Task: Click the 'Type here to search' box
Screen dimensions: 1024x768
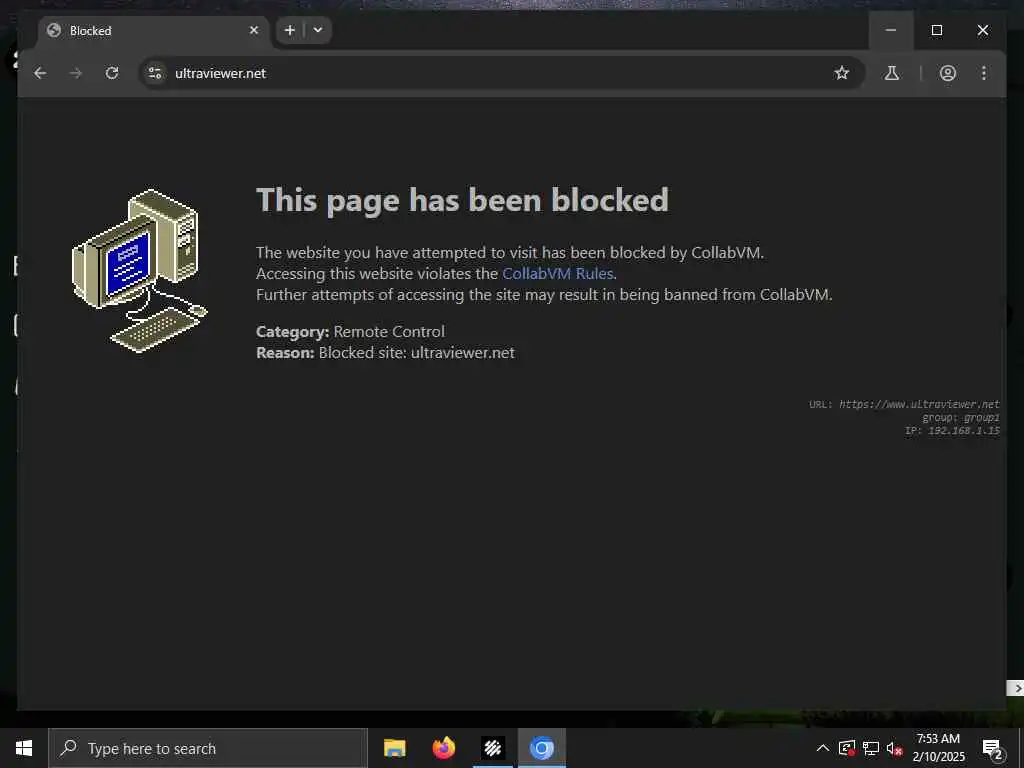Action: [x=208, y=748]
